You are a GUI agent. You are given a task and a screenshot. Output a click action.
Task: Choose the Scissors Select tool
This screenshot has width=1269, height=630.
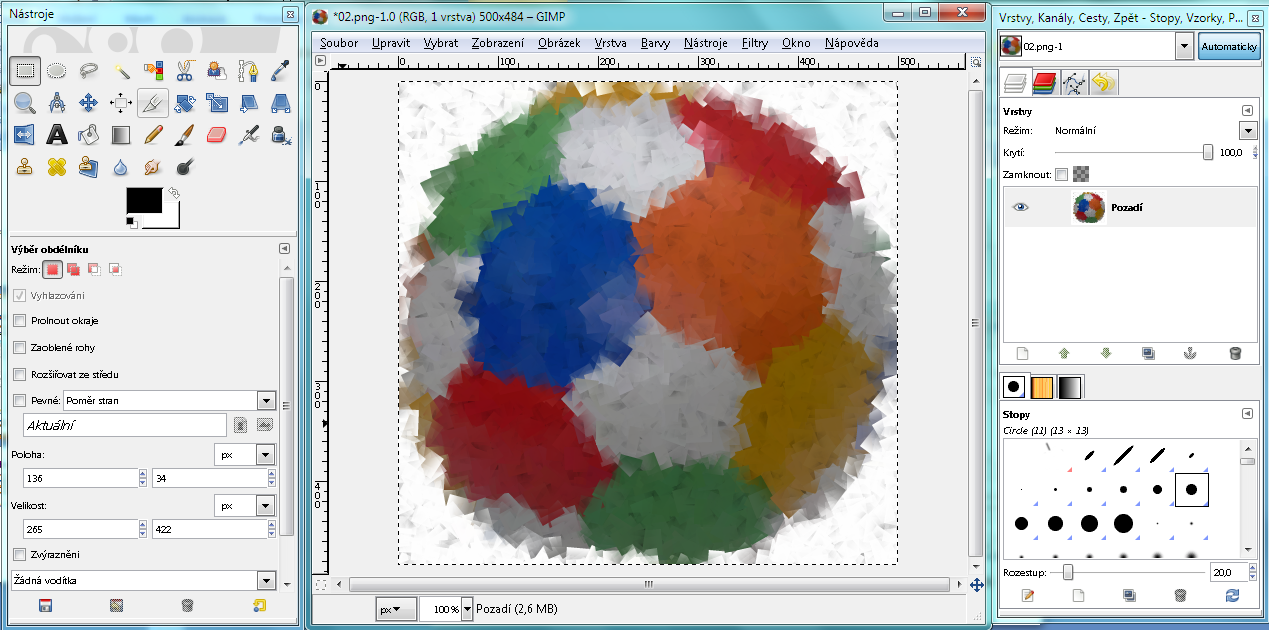coord(184,70)
